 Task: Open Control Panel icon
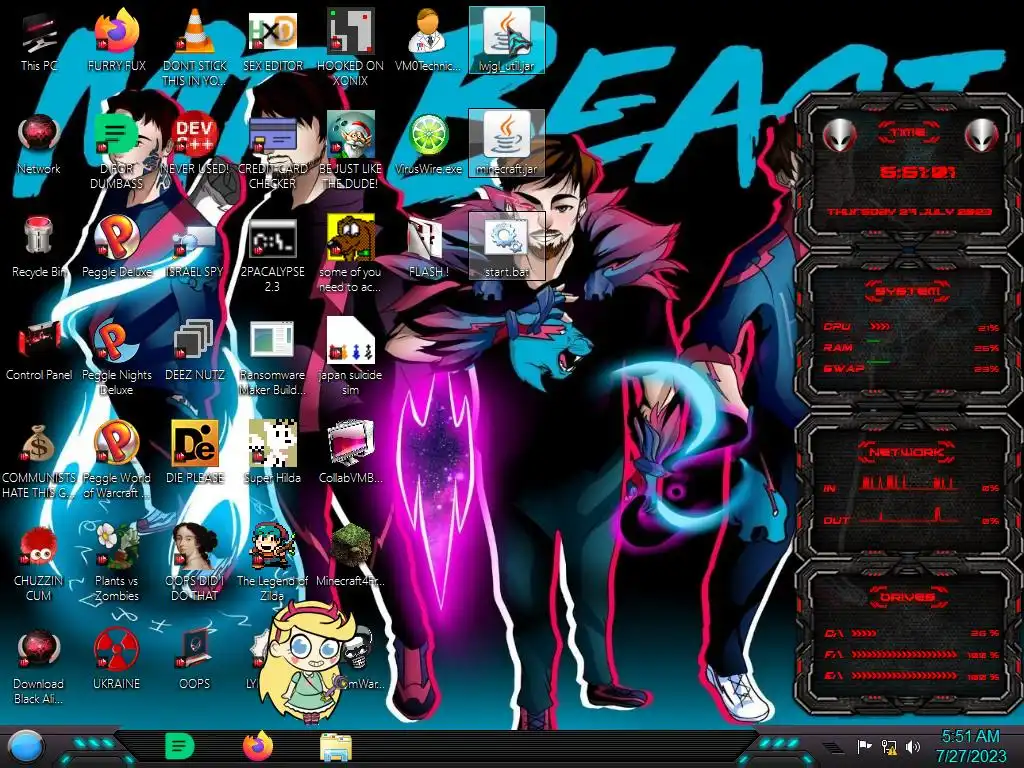coord(39,350)
